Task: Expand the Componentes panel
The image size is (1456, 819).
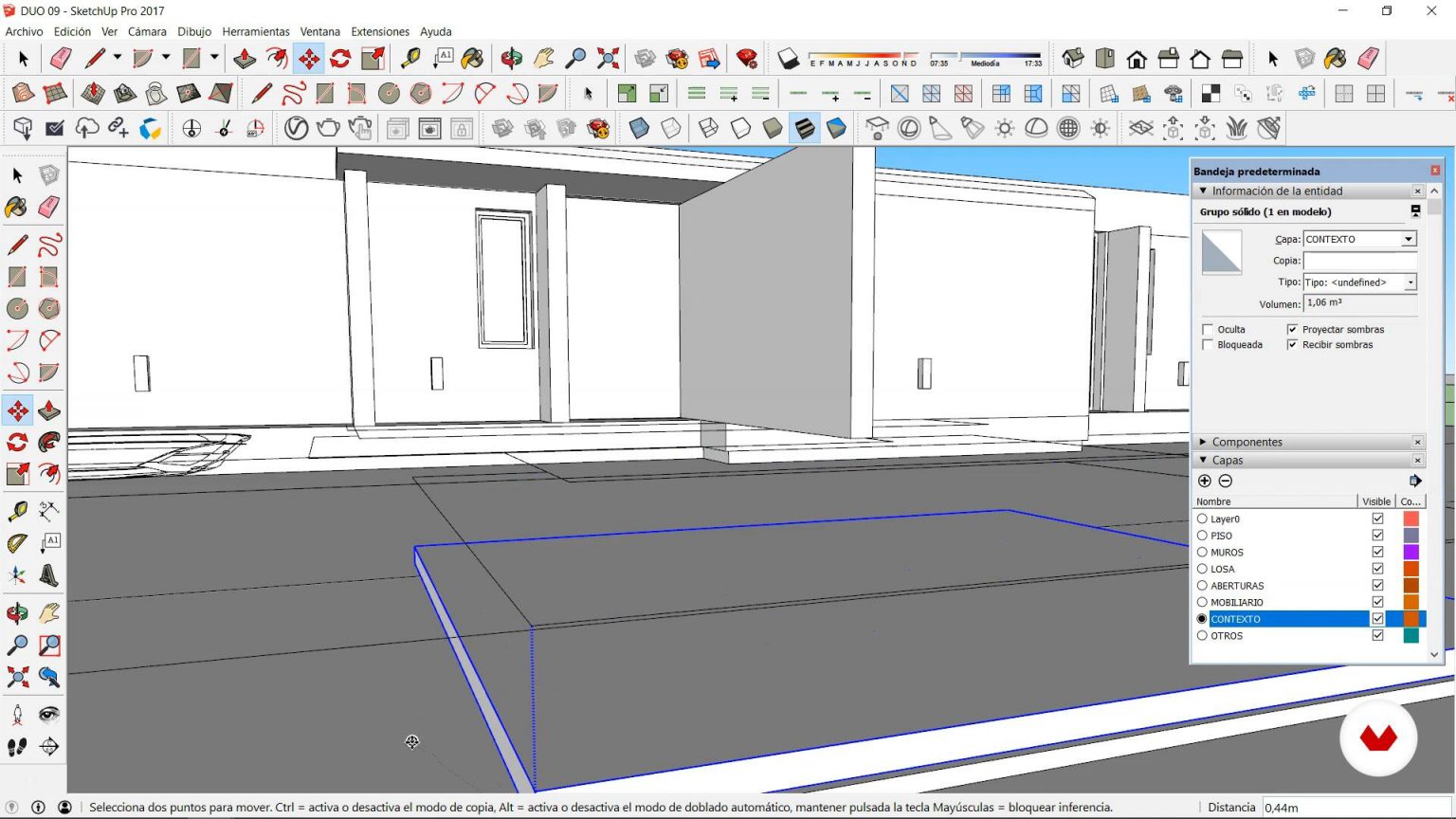Action: point(1203,442)
